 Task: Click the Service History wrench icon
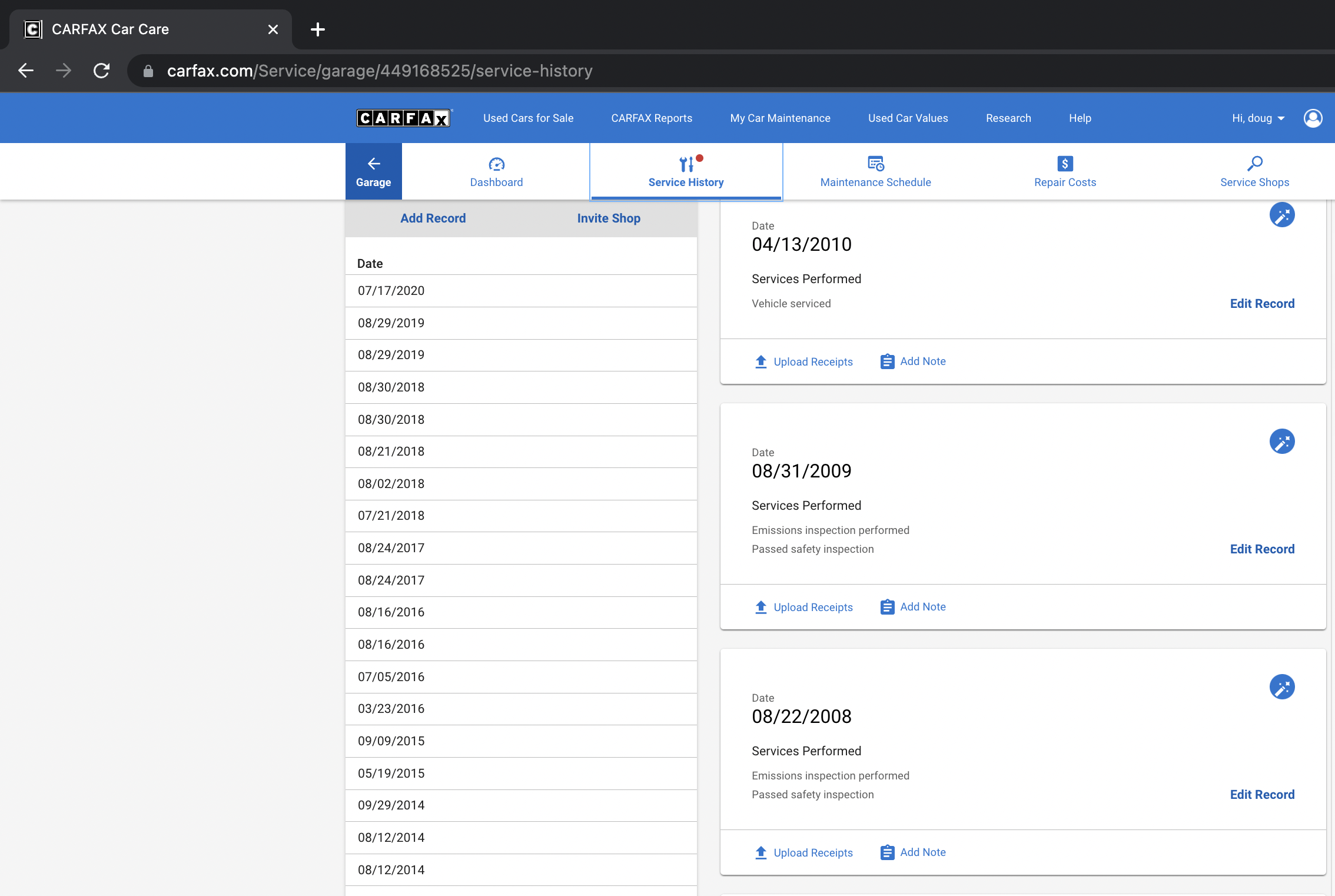[686, 164]
